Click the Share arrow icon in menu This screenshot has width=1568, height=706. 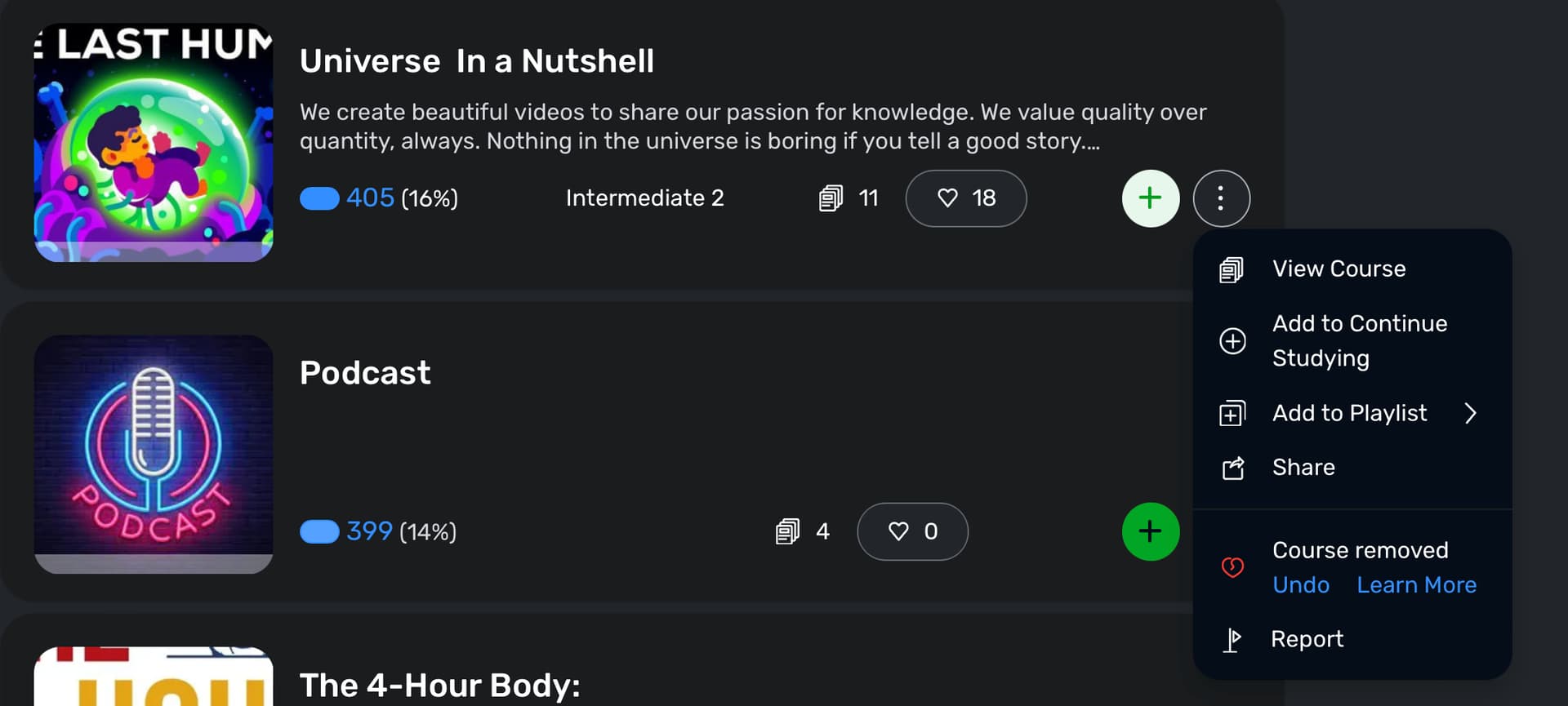tap(1232, 468)
